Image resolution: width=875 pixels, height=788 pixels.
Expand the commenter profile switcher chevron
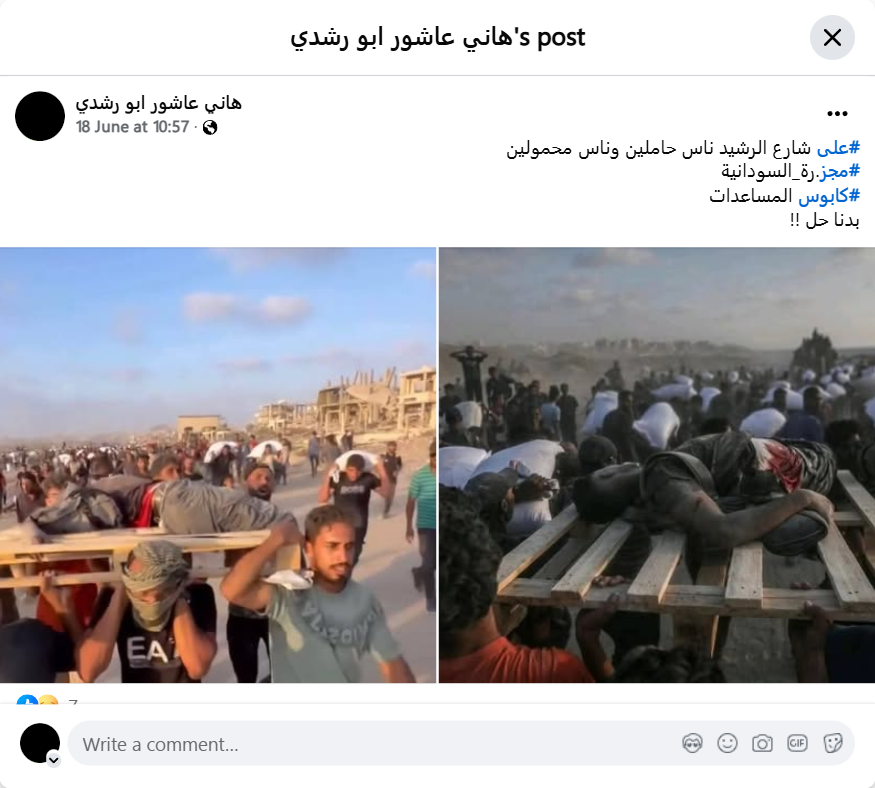coord(54,760)
